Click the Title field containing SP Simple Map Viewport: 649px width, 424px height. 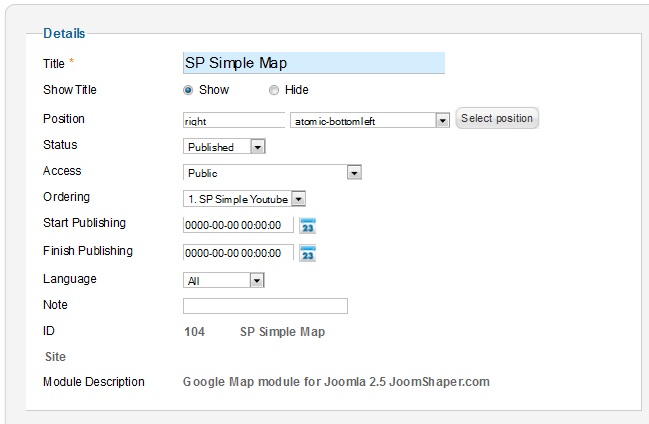point(313,63)
